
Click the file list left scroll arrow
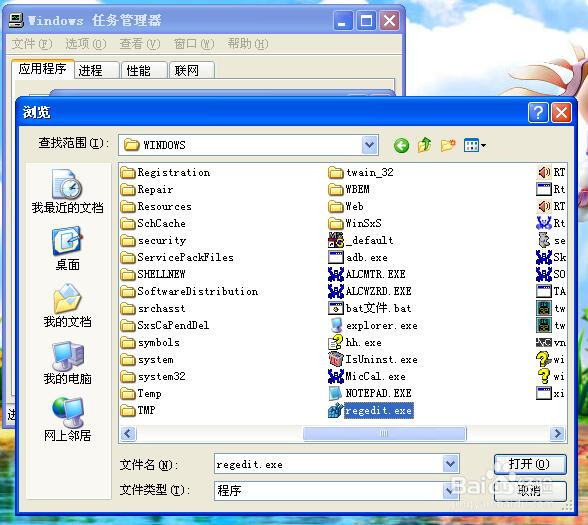(x=128, y=434)
